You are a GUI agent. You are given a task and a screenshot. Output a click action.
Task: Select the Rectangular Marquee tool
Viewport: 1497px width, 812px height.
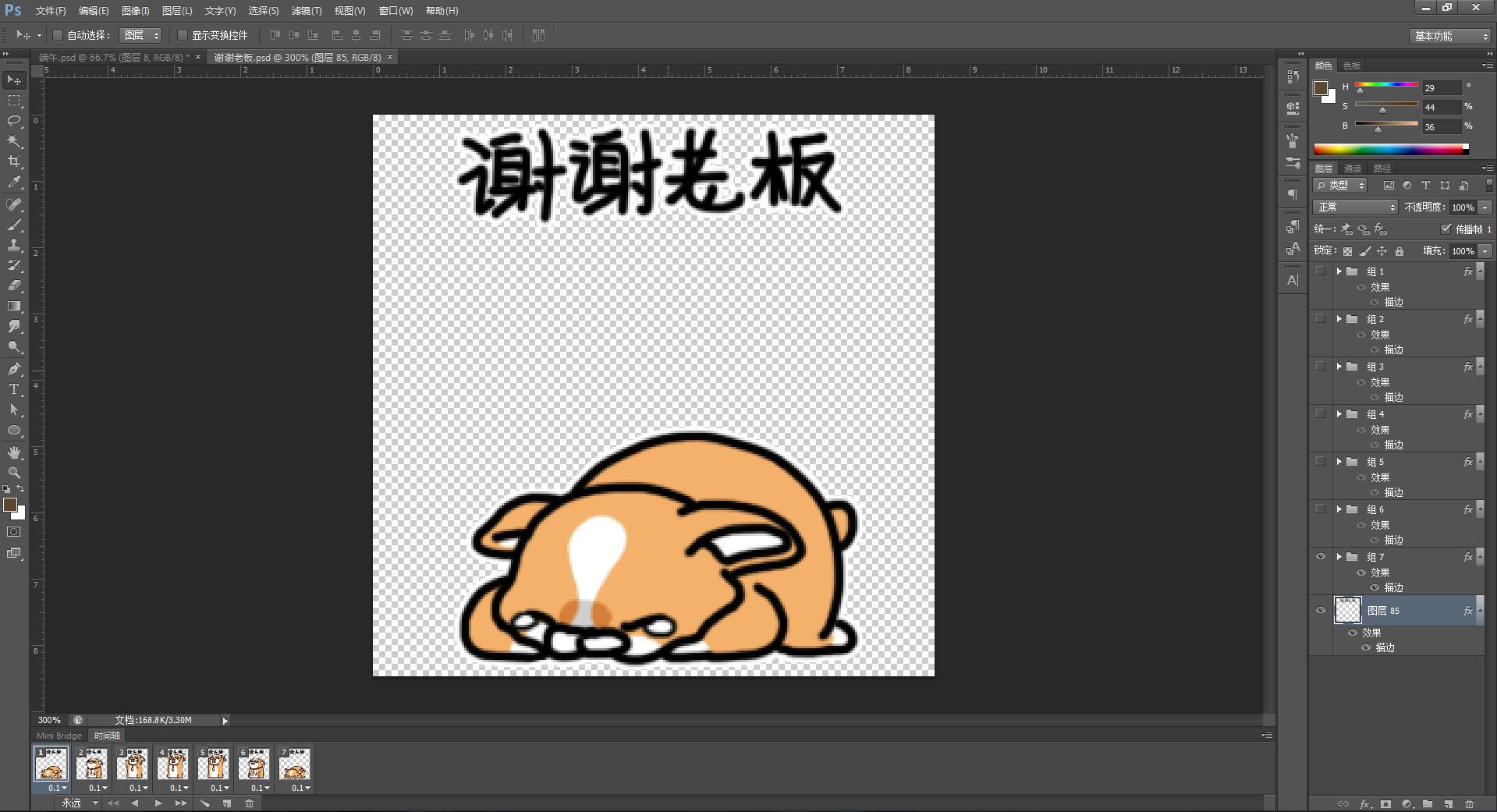[14, 101]
